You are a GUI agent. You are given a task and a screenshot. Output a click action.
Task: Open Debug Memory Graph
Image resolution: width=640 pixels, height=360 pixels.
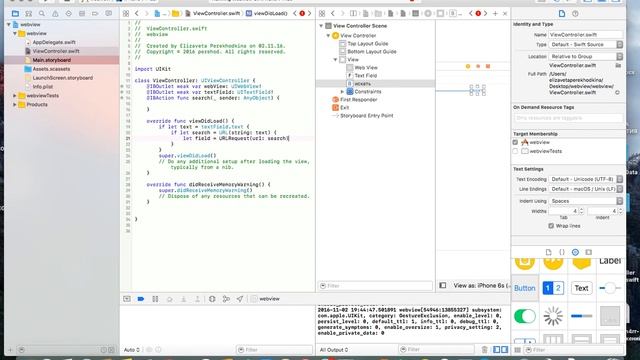point(226,299)
